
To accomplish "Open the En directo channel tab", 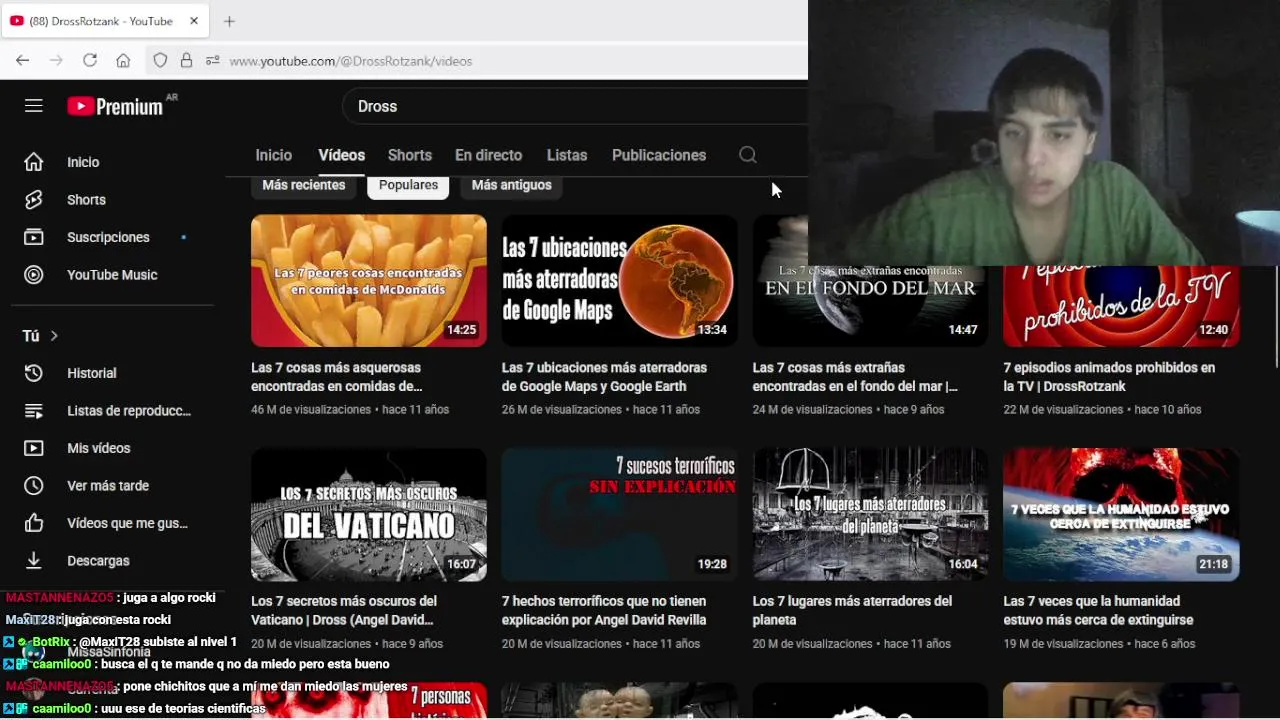I will click(x=488, y=155).
